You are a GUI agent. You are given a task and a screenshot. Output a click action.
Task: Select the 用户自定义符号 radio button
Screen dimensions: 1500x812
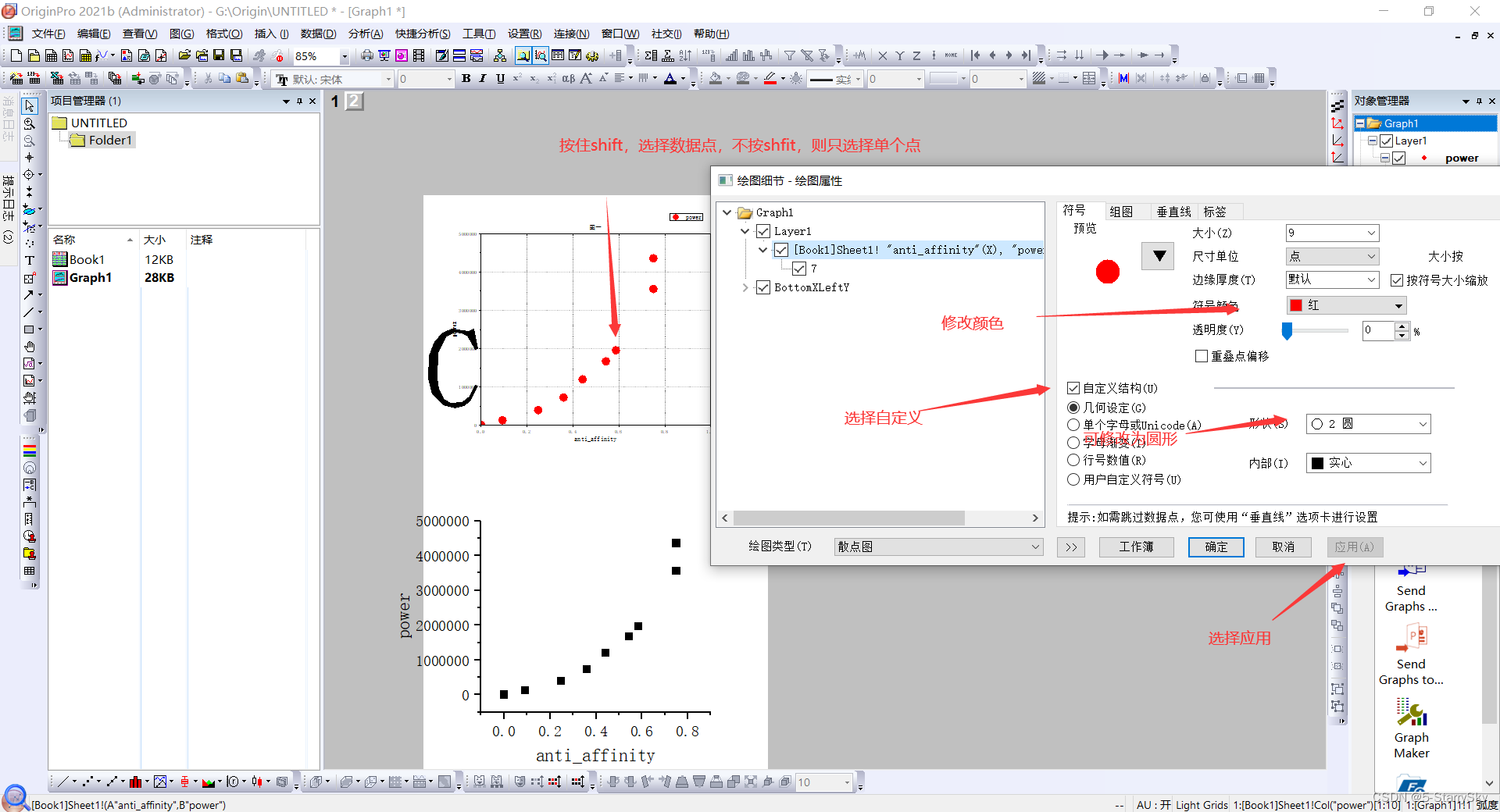1073,479
